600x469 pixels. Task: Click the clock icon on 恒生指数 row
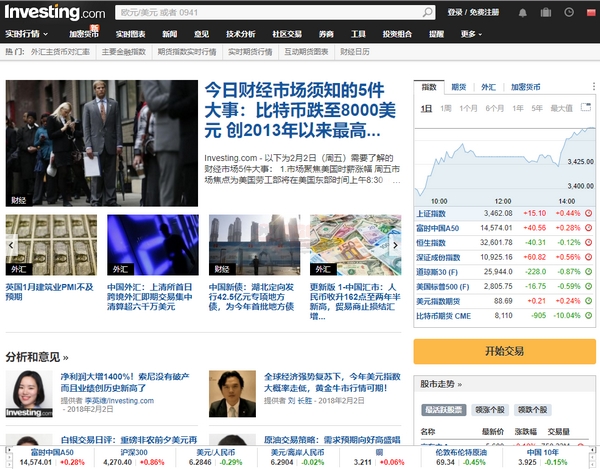tap(589, 243)
